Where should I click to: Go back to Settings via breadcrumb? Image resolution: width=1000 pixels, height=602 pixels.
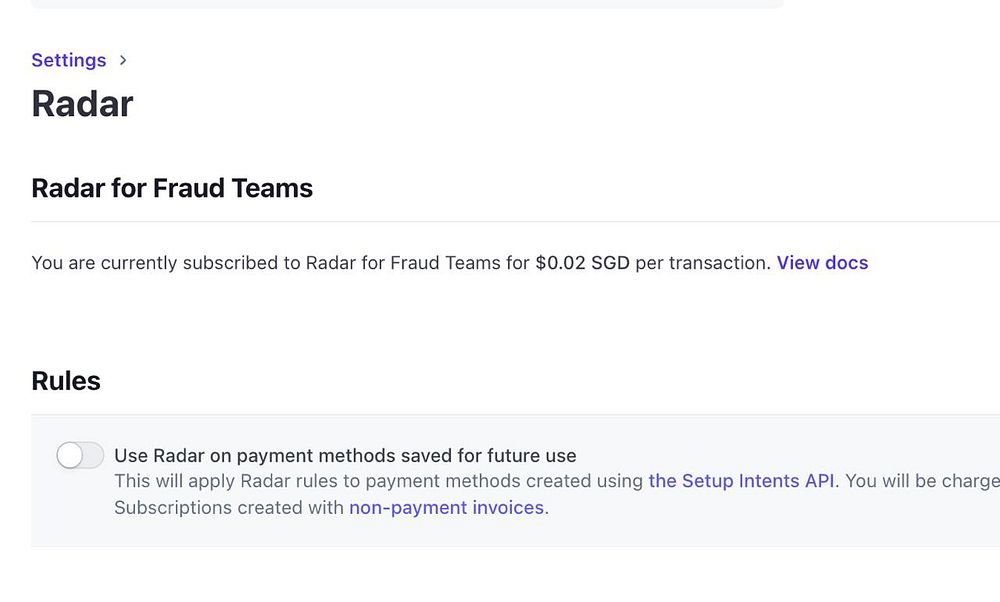(x=68, y=60)
